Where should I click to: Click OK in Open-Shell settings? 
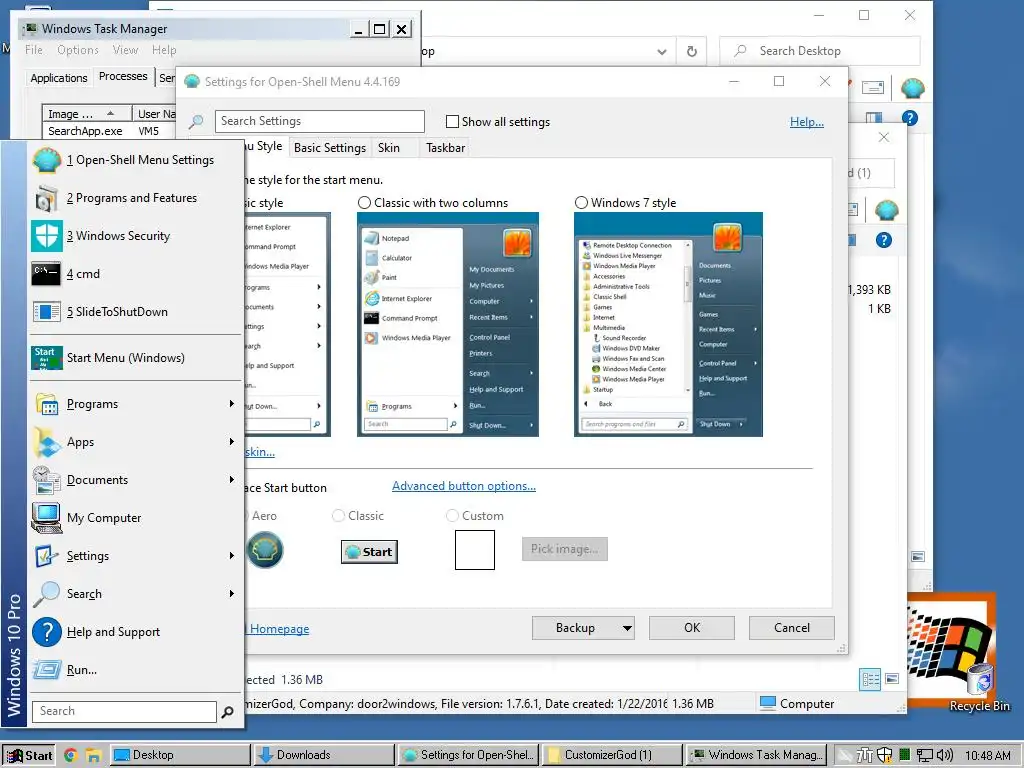pyautogui.click(x=692, y=628)
